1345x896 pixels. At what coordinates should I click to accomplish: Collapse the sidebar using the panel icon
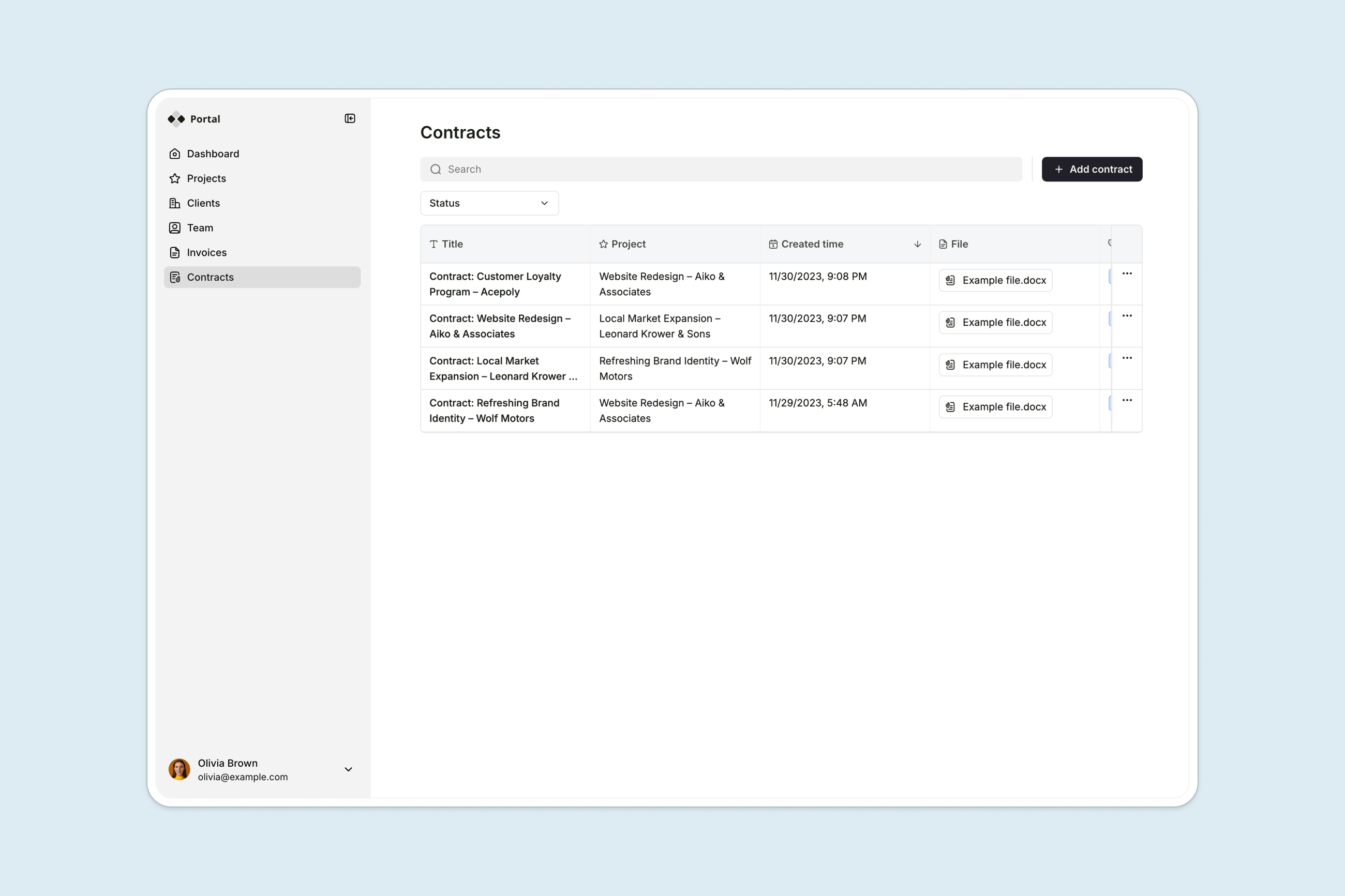(349, 118)
